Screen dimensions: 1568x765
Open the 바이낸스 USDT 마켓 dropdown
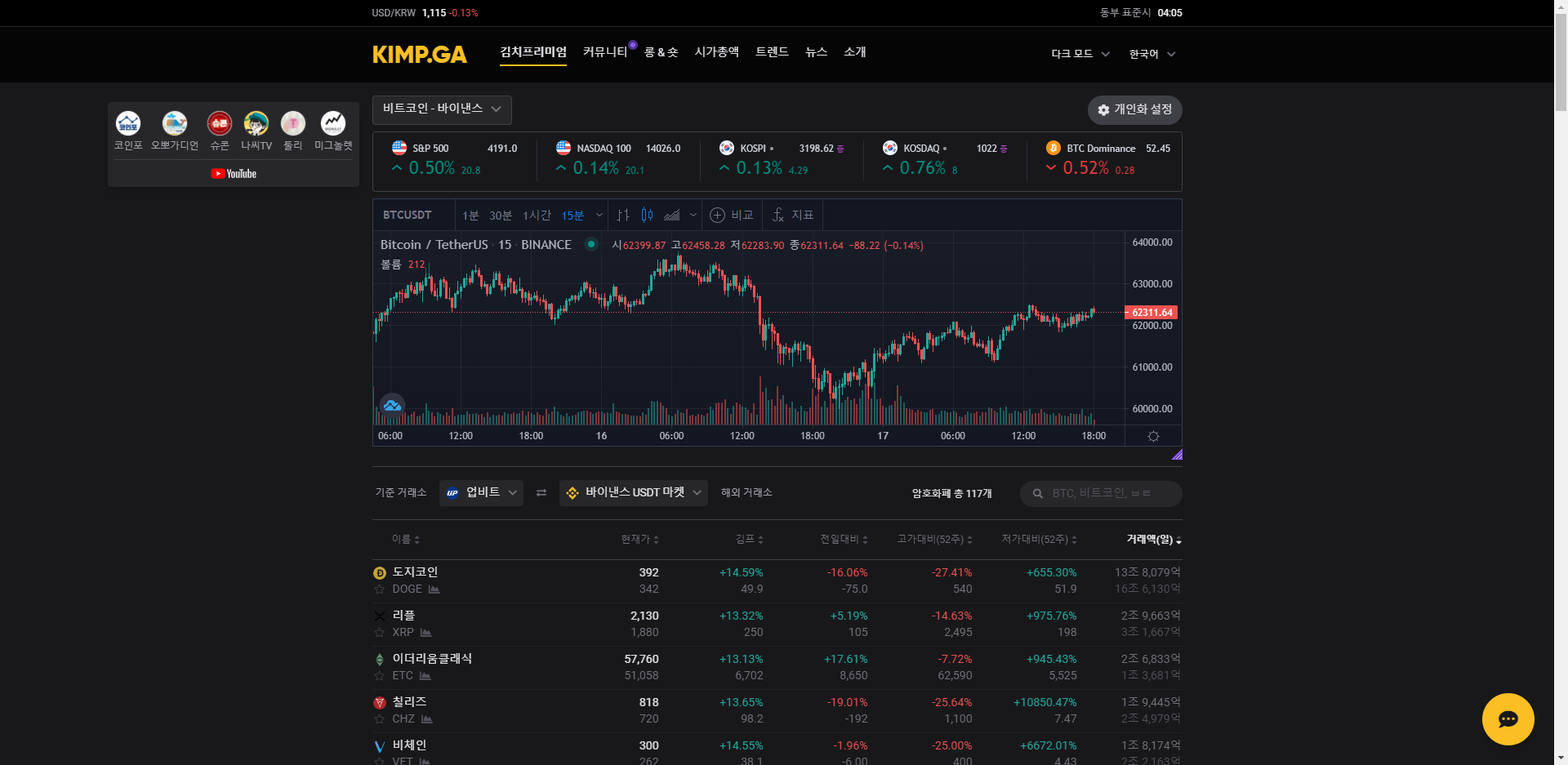pyautogui.click(x=633, y=492)
